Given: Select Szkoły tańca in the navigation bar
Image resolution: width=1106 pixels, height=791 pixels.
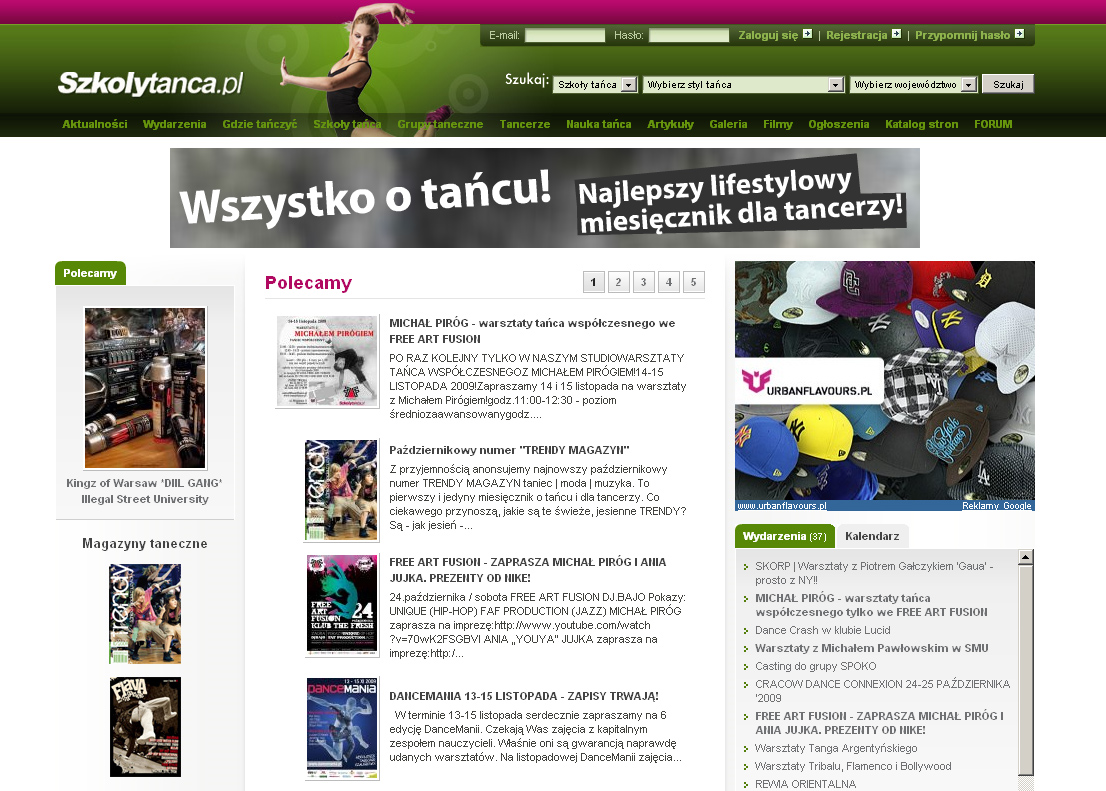Looking at the screenshot, I should click(347, 124).
